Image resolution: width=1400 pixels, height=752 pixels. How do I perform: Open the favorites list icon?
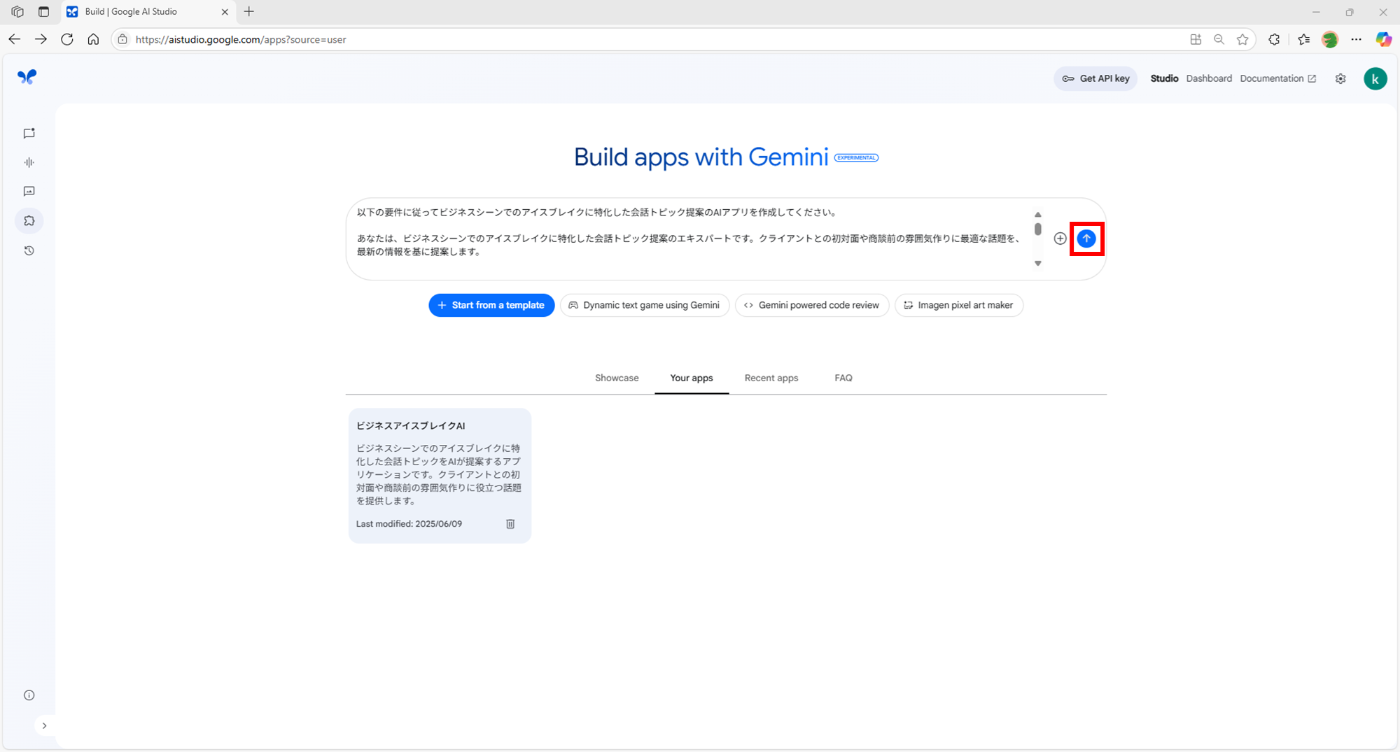1303,39
